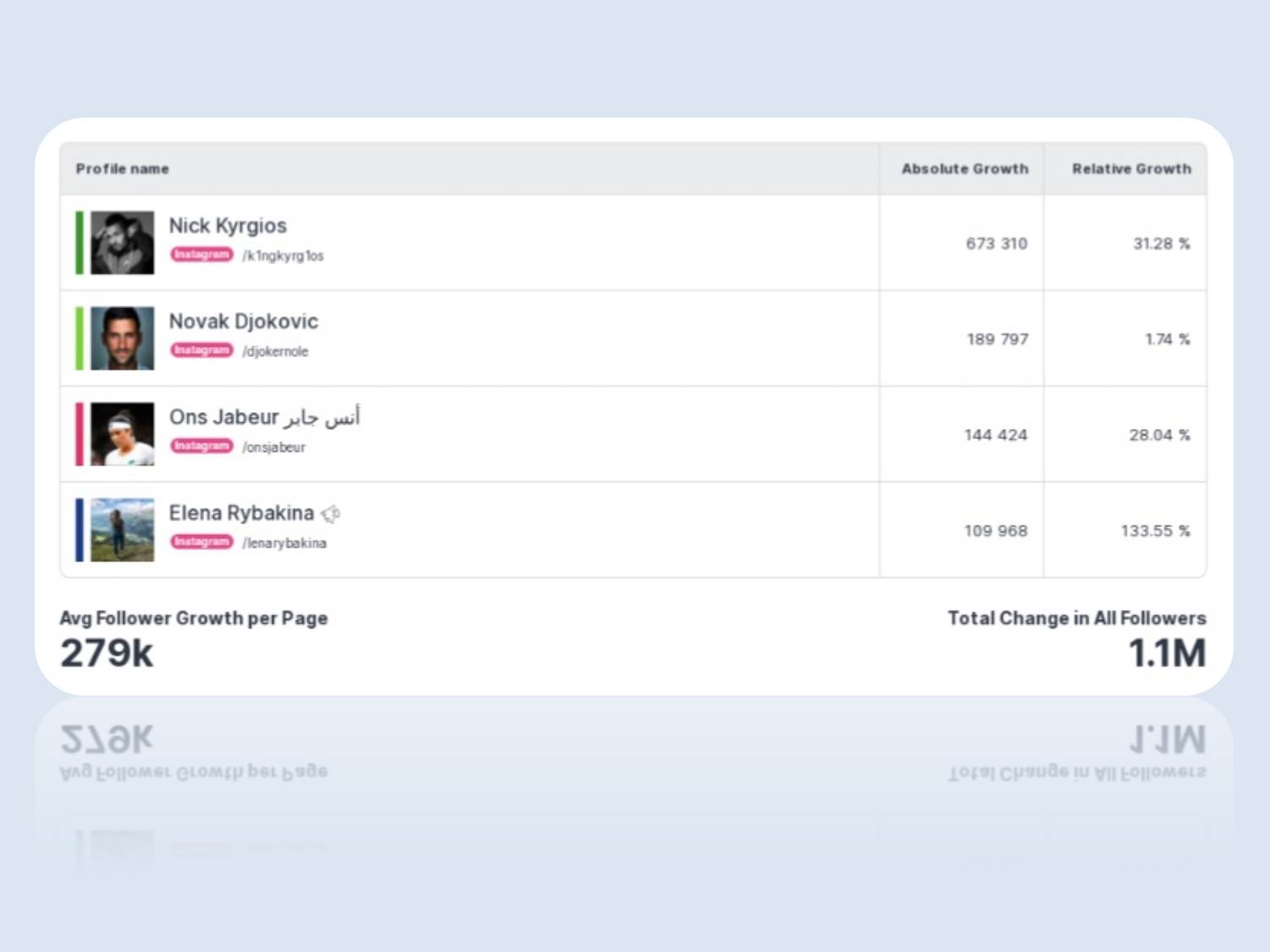Screen dimensions: 1270x952
Task: Open Nick Kyrgios's profile photo
Action: (123, 243)
